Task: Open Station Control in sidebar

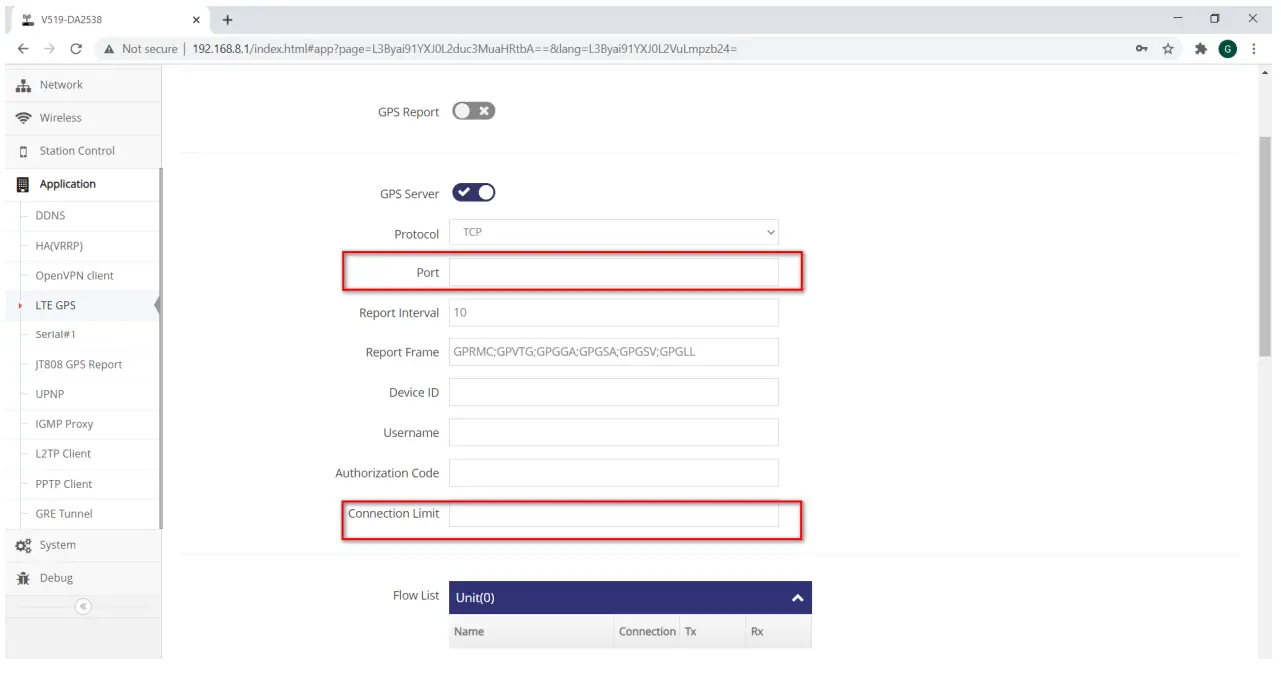Action: coord(77,151)
